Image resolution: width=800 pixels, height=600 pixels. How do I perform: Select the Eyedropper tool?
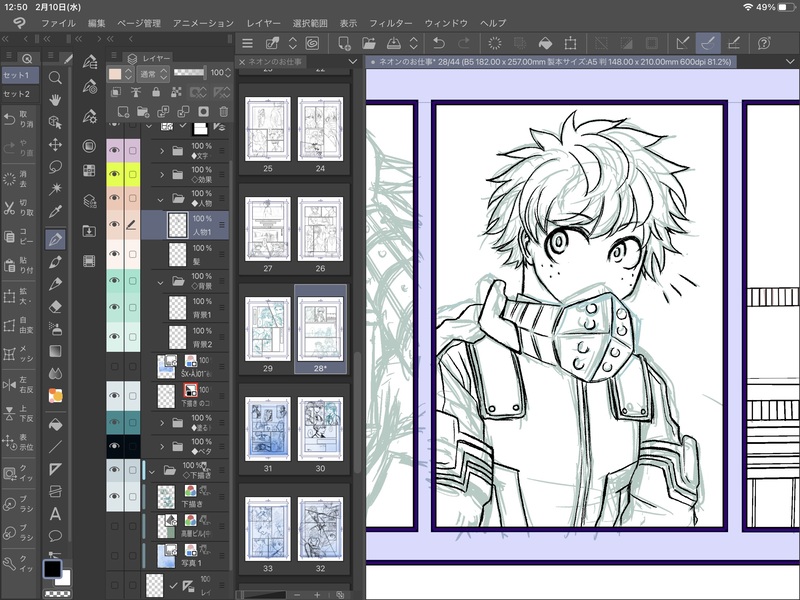(x=55, y=212)
